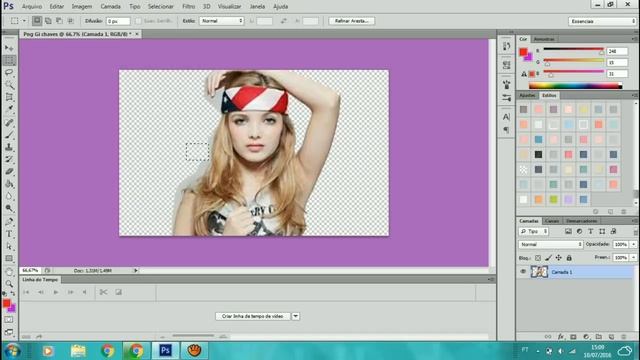Create a new group folder in Camadas panel

pos(599,337)
